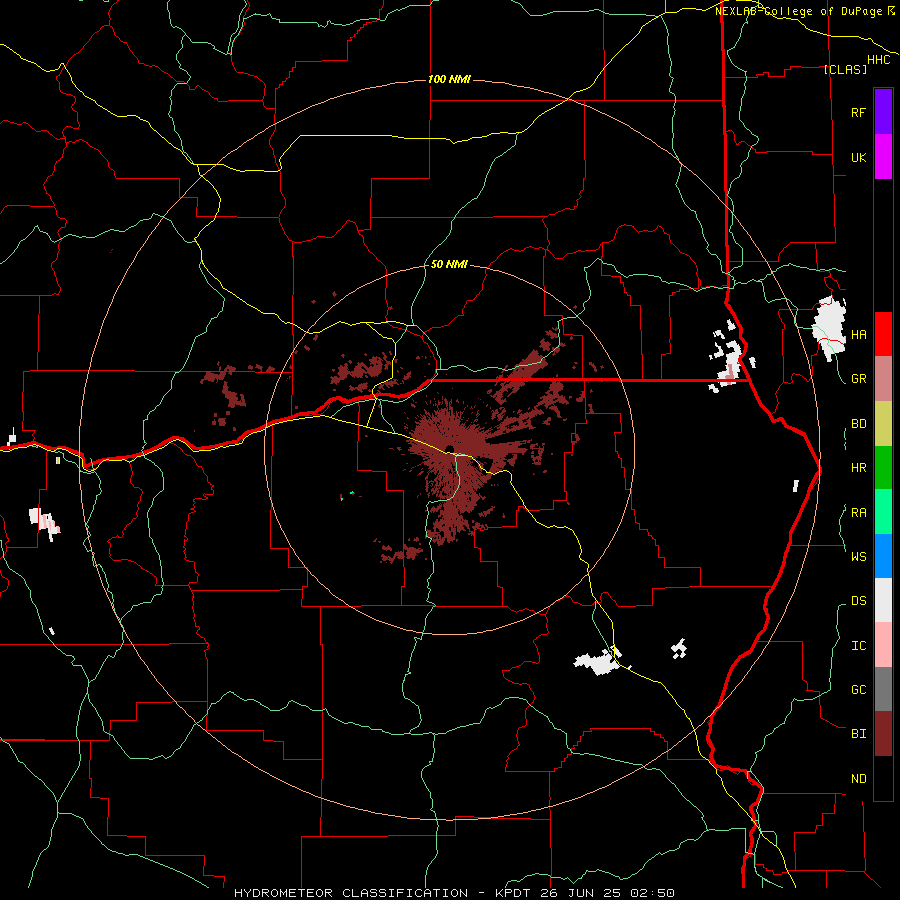This screenshot has height=900, width=900.
Task: Click the BD yellow legend swatch
Action: (883, 424)
